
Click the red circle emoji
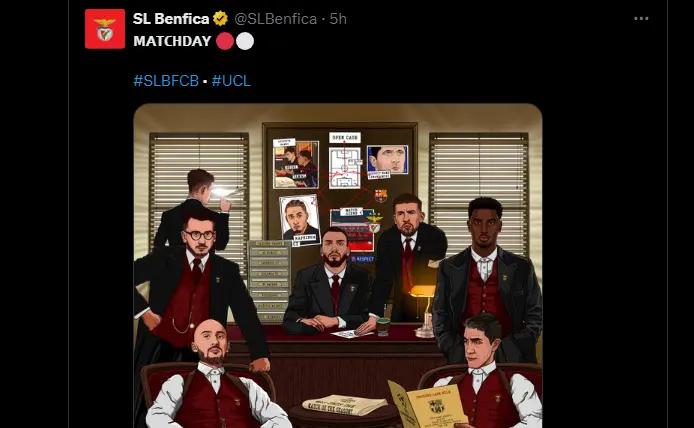224,42
